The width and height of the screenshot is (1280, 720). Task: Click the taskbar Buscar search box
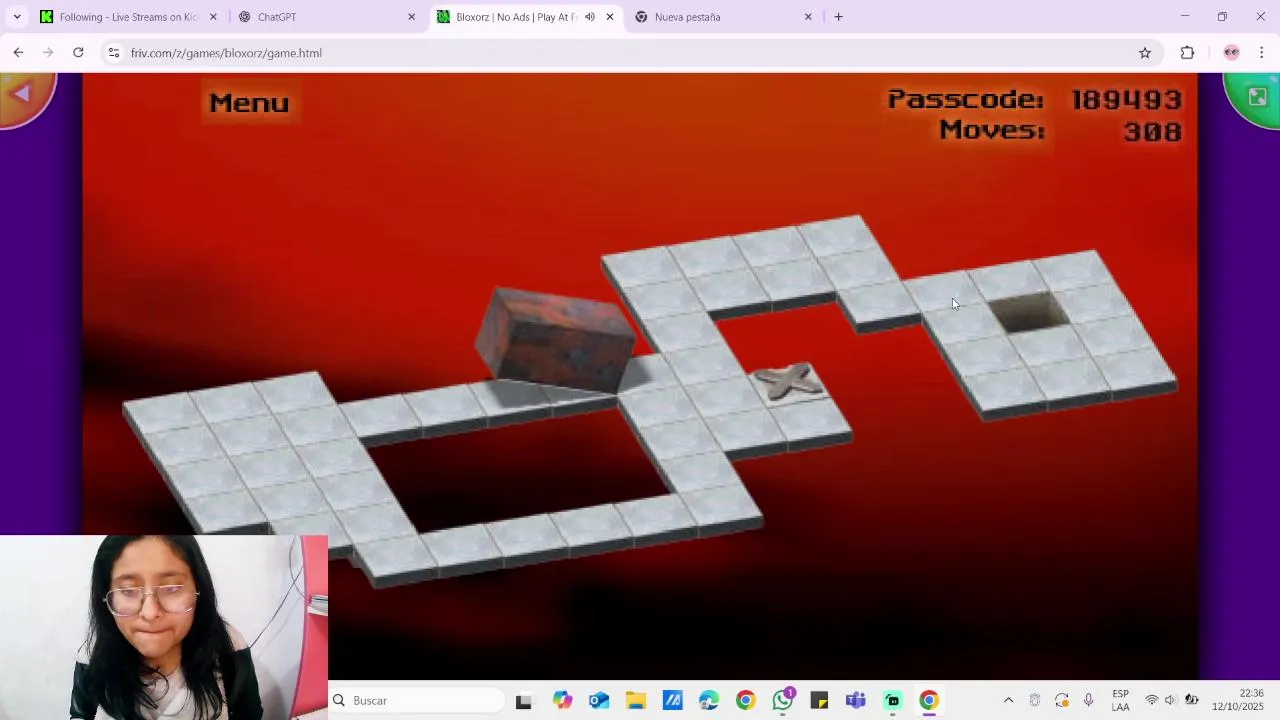[x=417, y=701]
